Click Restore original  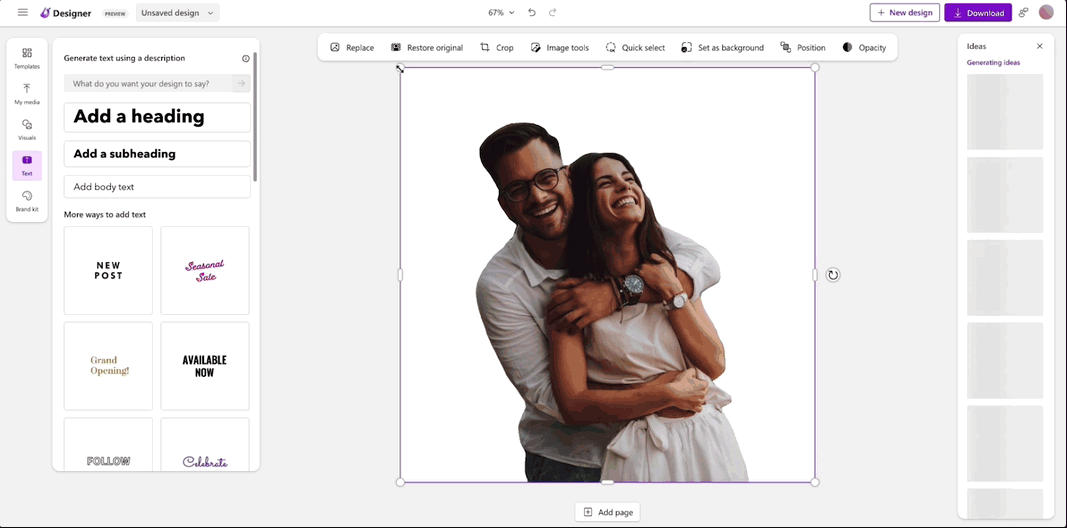tap(427, 48)
